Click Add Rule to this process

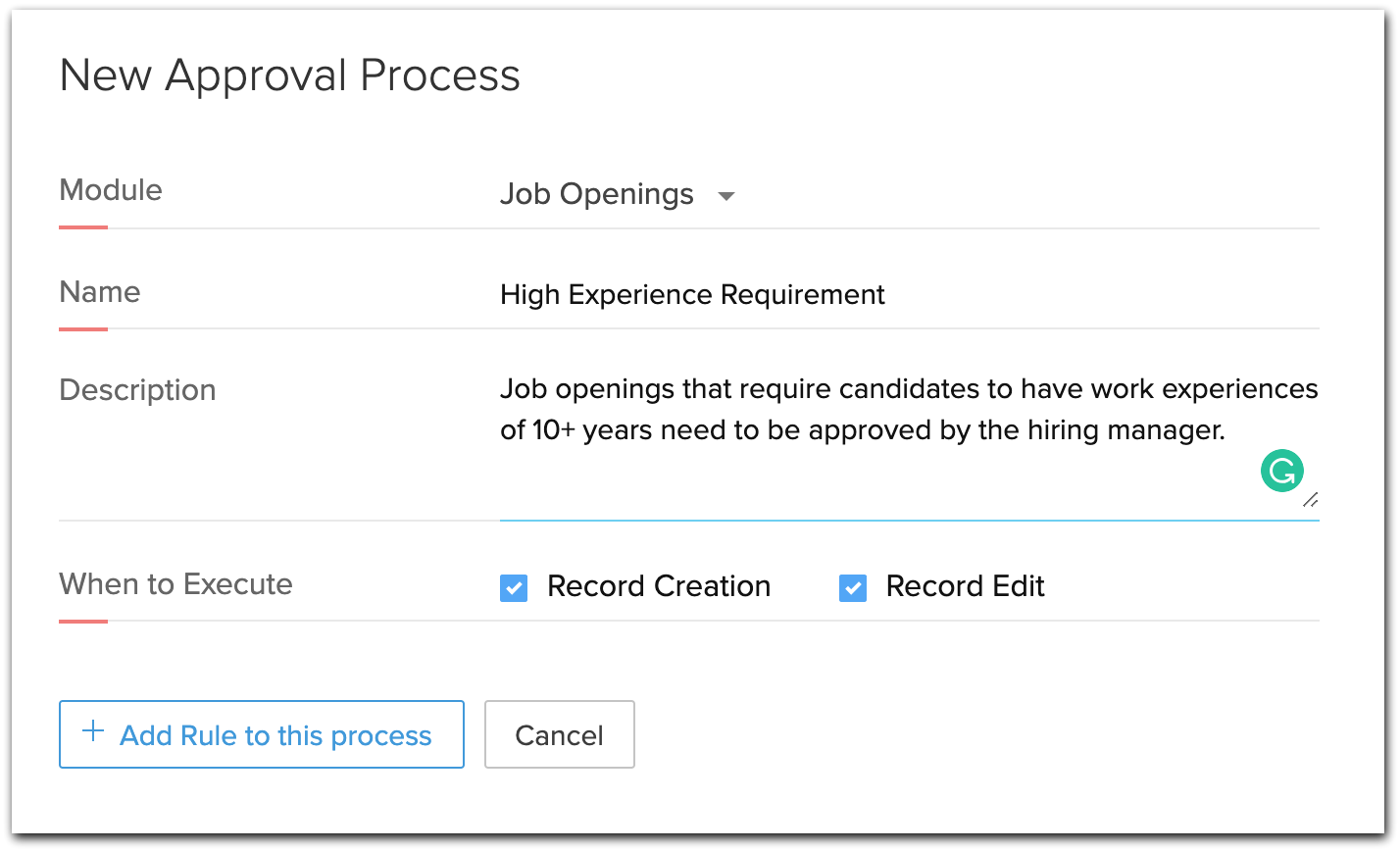261,734
